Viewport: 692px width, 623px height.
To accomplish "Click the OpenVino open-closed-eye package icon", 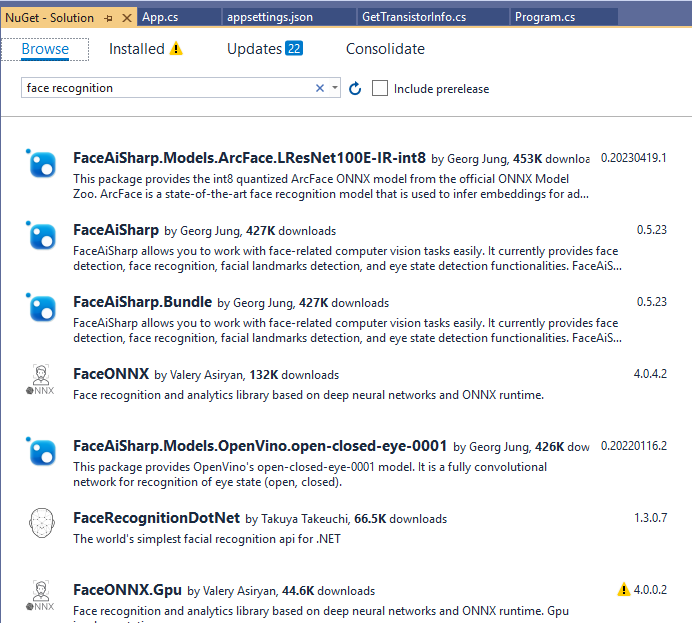I will click(x=41, y=452).
